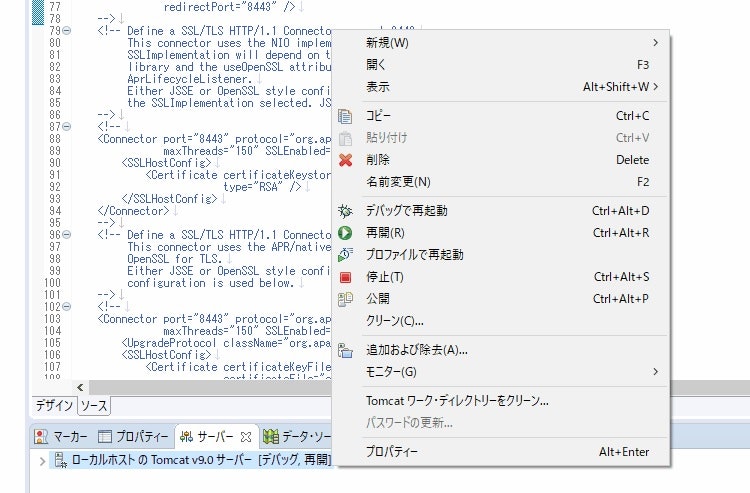Click the text AprLifecycleListener. on line 83
This screenshot has width=750, height=493.
(x=189, y=79)
